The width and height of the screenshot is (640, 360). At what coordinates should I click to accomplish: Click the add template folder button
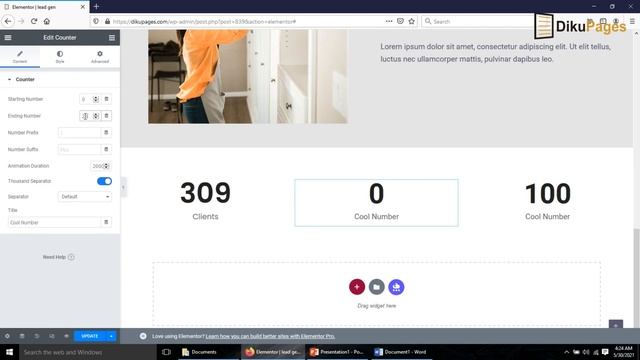tap(376, 287)
